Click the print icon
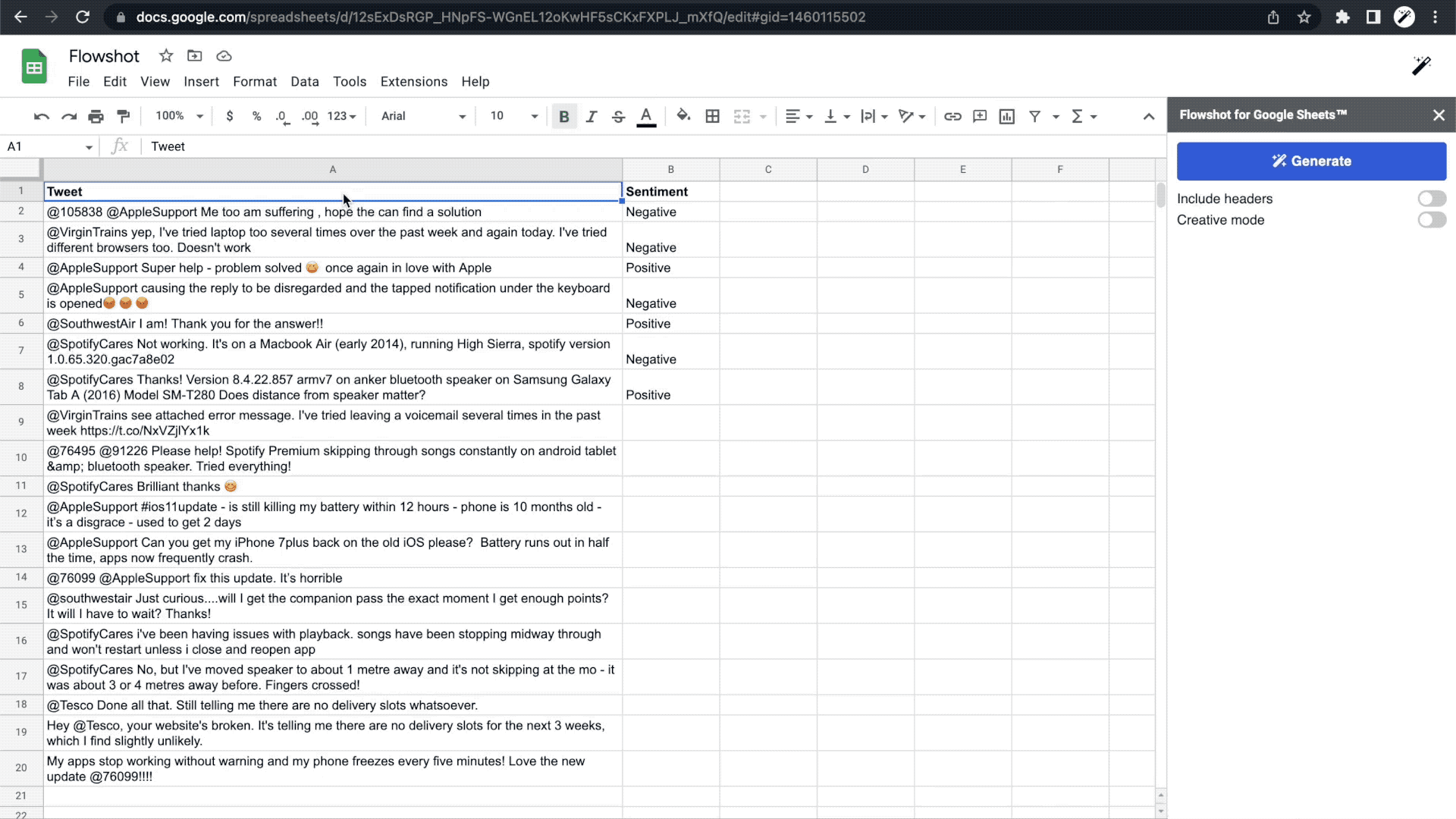1456x819 pixels. pos(96,116)
